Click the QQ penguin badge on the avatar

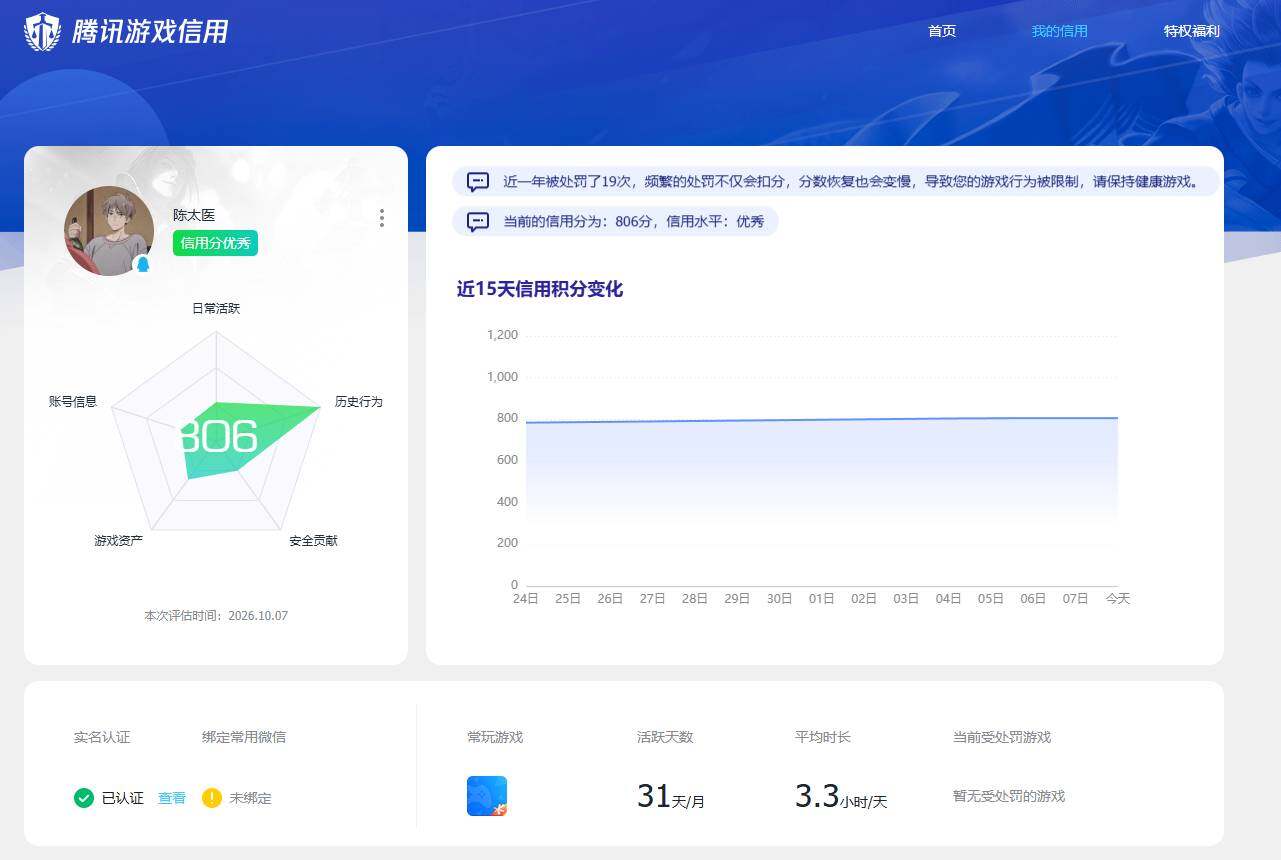click(143, 265)
